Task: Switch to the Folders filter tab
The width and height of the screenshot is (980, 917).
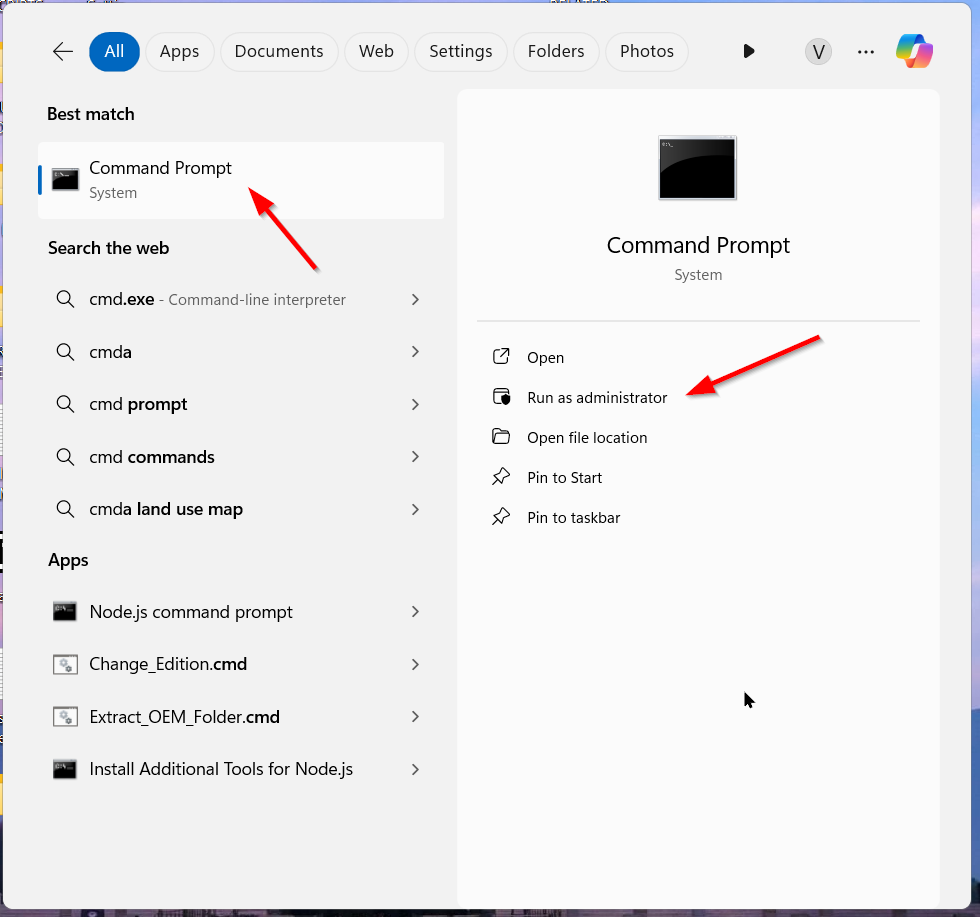Action: click(556, 51)
